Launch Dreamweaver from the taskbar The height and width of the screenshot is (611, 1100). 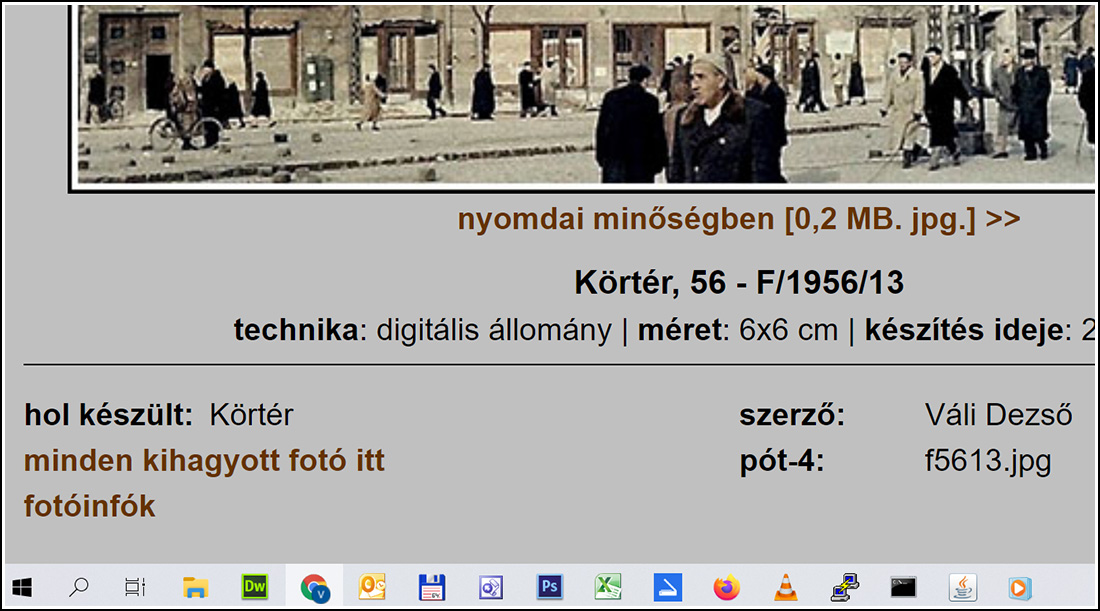[254, 587]
